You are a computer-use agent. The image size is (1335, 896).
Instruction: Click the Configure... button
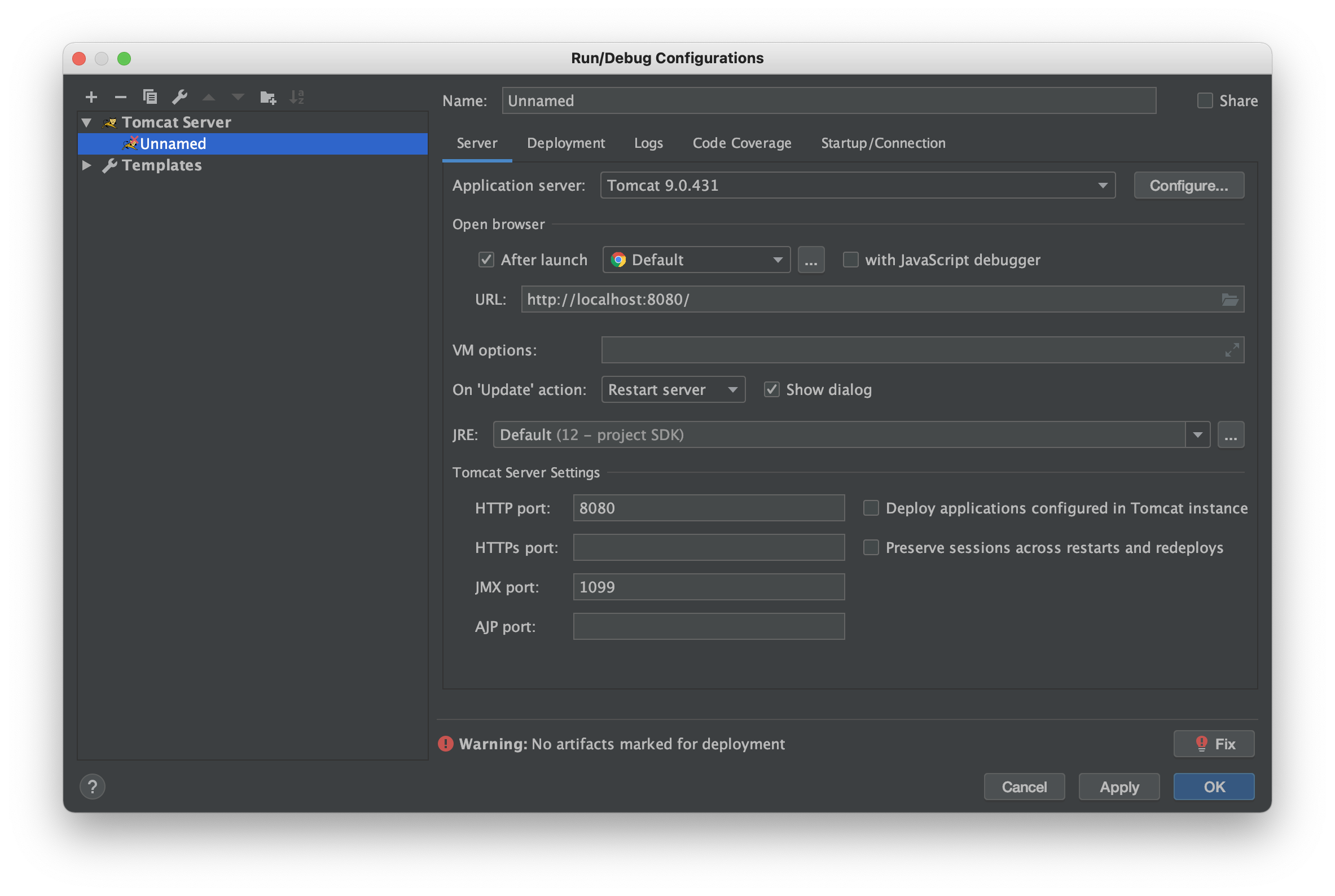tap(1188, 186)
